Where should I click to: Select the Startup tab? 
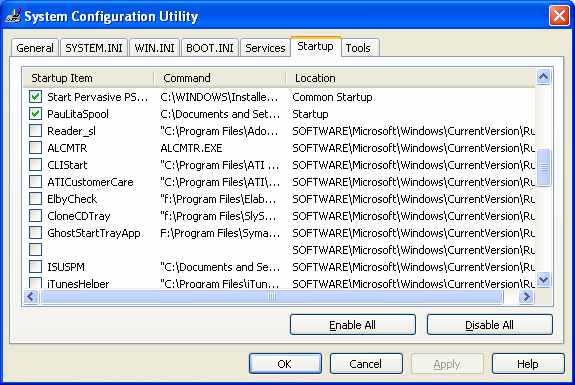315,47
